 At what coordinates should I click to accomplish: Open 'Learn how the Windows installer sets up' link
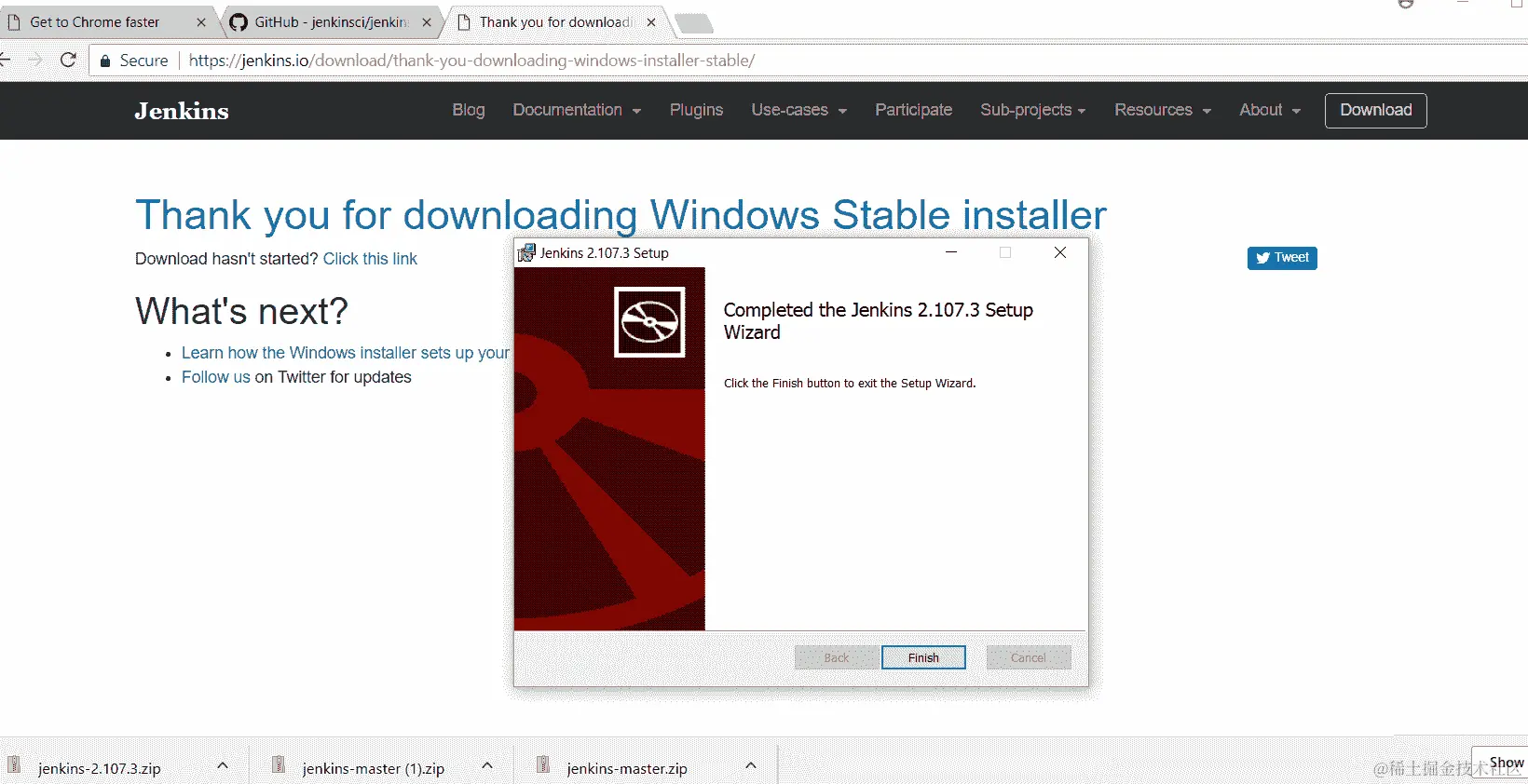point(346,353)
